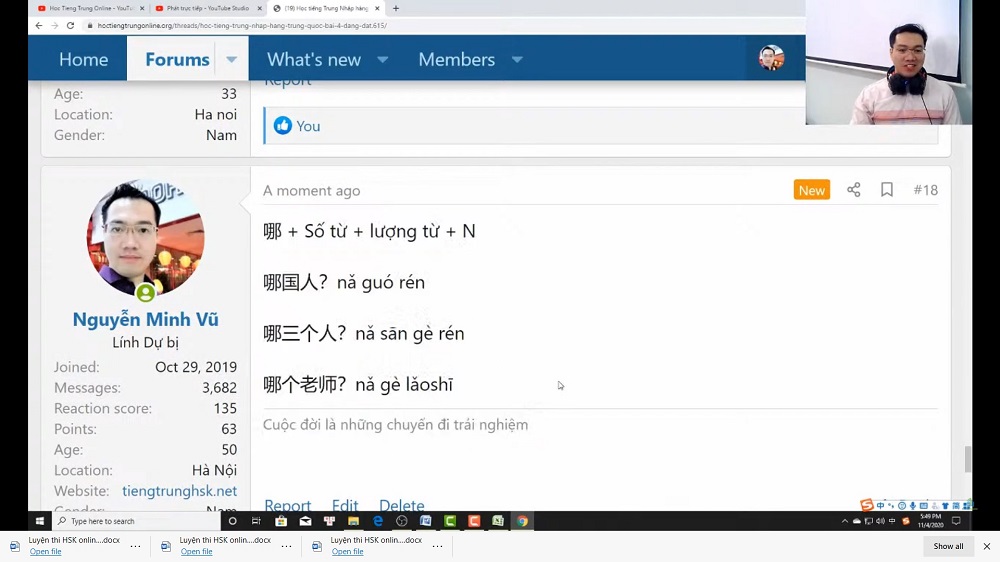The width and height of the screenshot is (1000, 562).
Task: Open What's new navigation item
Action: pyautogui.click(x=314, y=59)
